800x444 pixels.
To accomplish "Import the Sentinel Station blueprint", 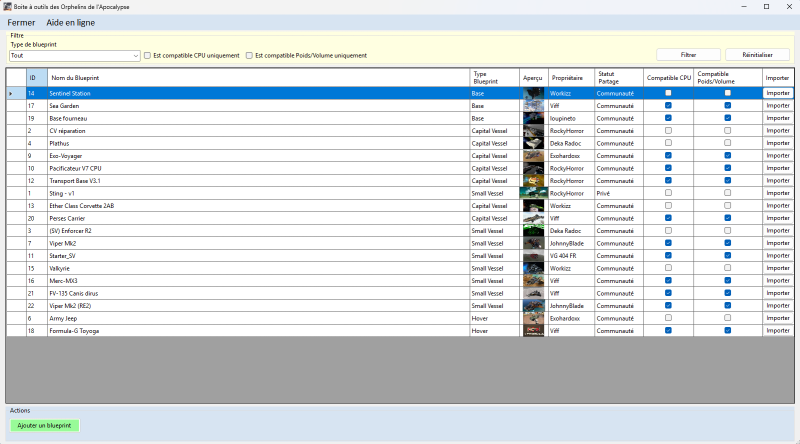I will point(778,93).
